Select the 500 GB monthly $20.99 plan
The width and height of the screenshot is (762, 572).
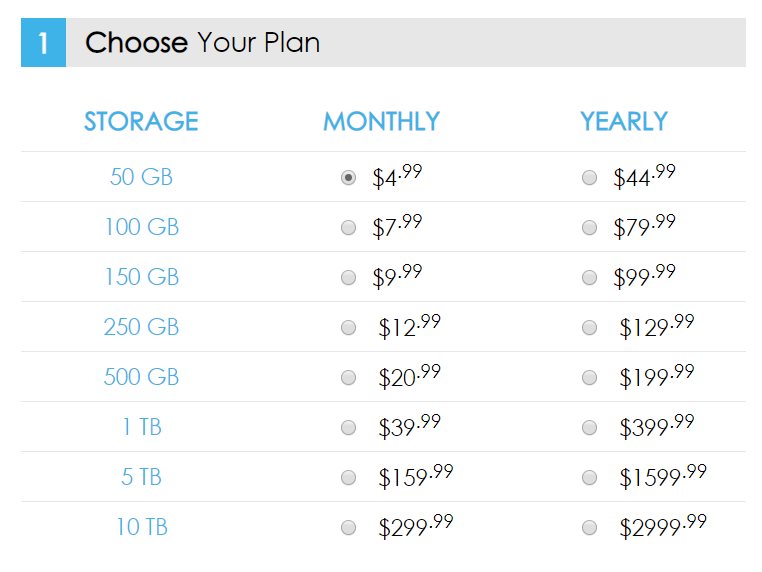[348, 378]
